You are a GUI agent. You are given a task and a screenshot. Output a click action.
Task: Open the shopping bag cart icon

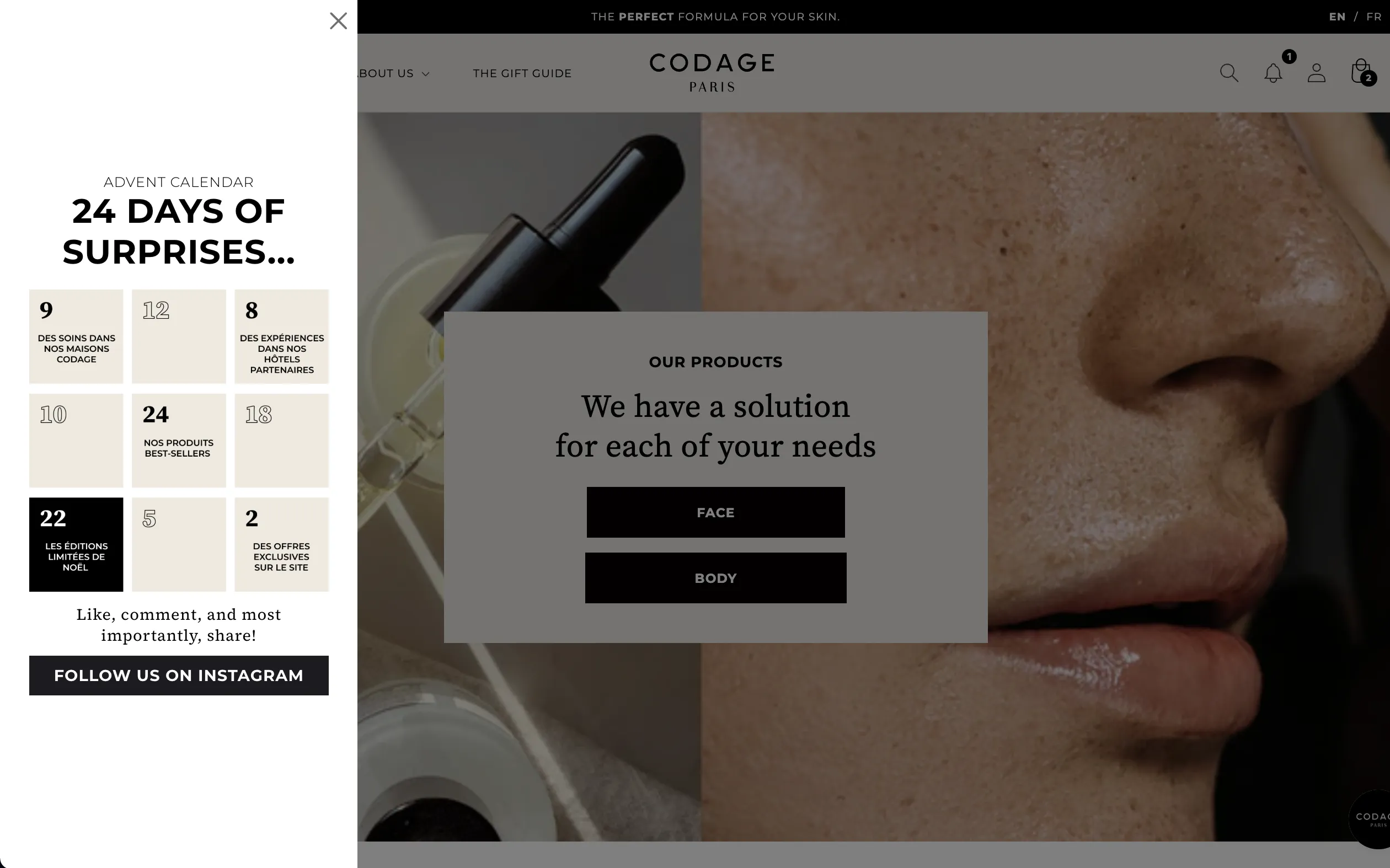[x=1361, y=72]
